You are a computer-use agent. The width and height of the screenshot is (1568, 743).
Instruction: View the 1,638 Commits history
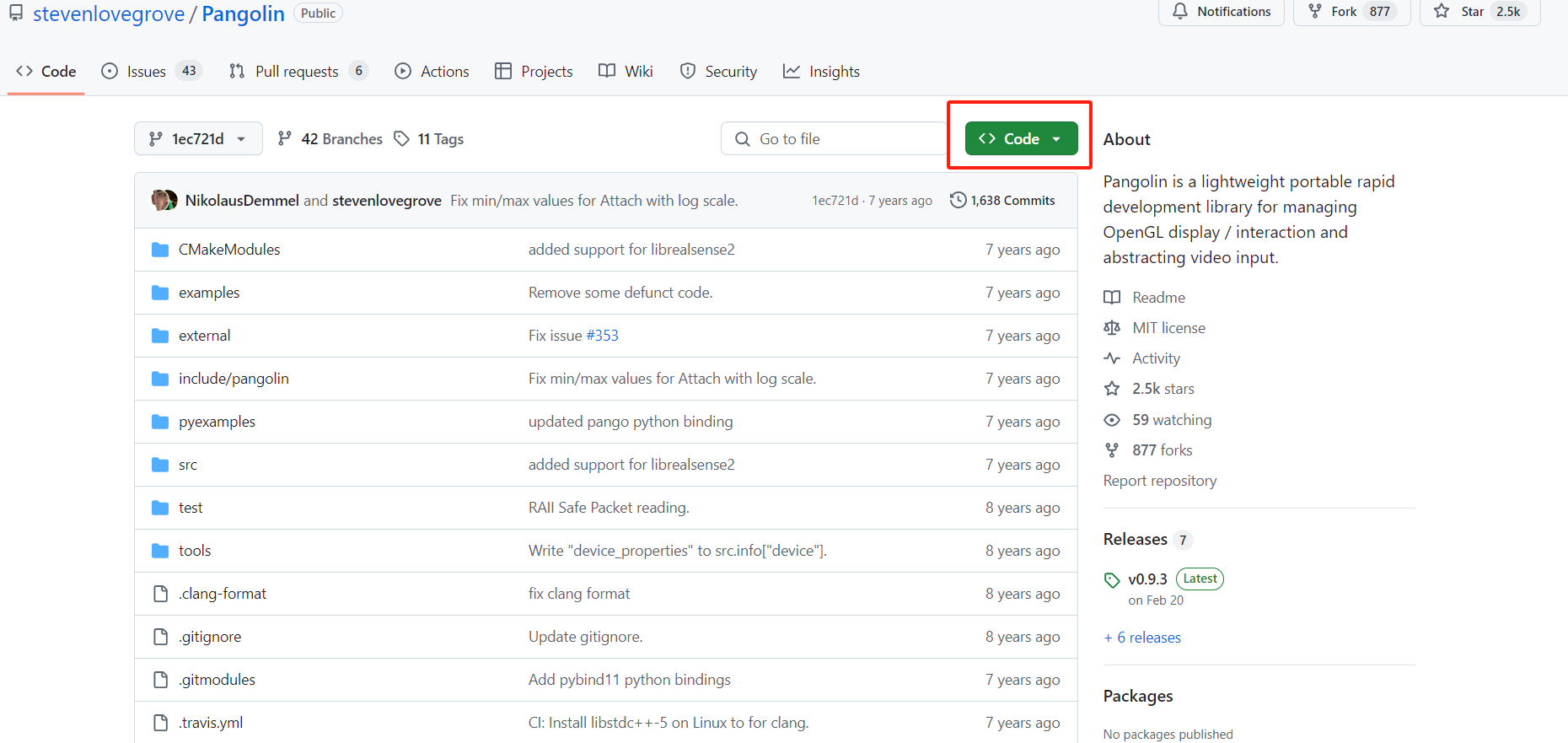point(1002,200)
